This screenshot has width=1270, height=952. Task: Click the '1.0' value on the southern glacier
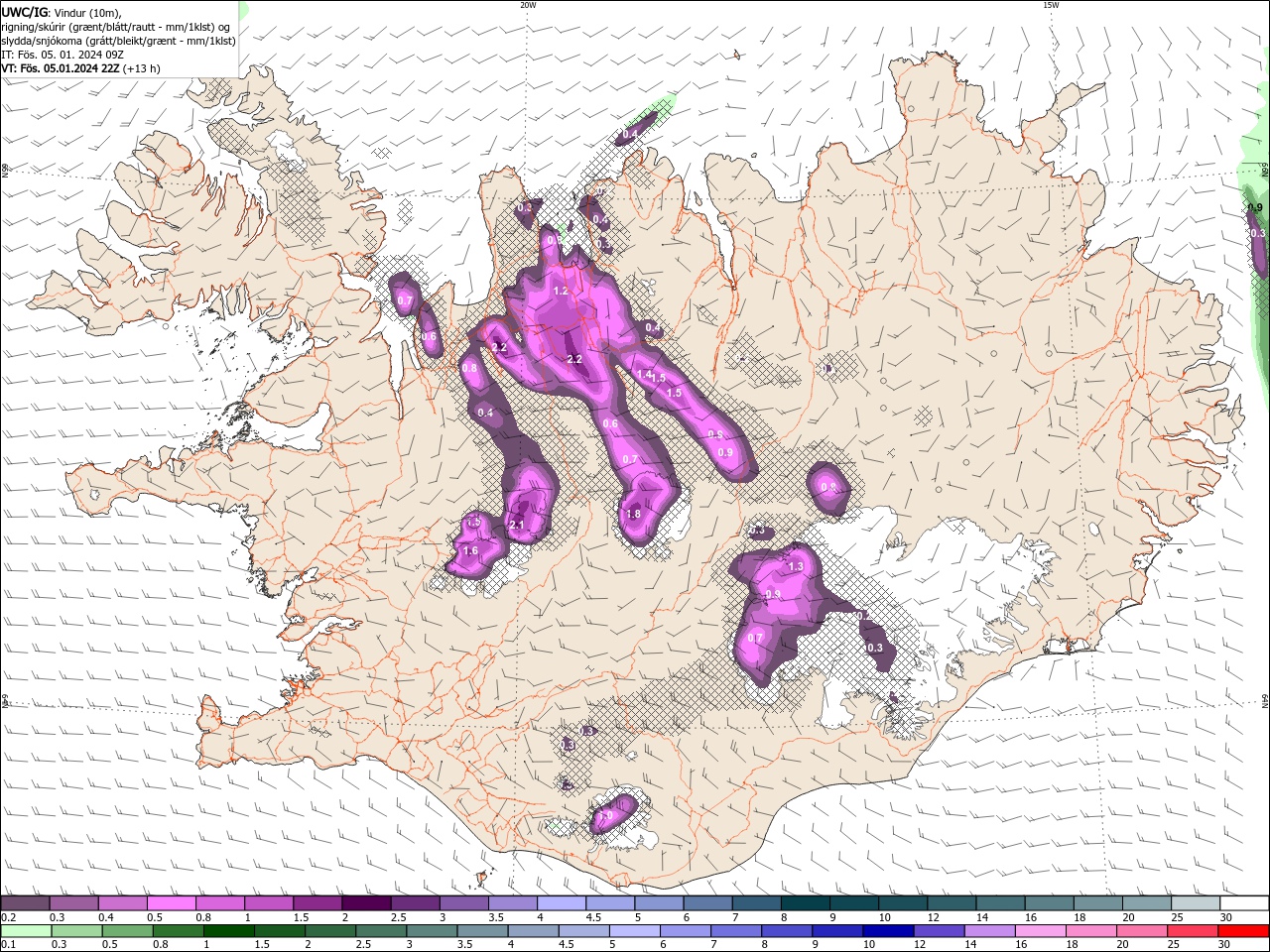tap(605, 815)
